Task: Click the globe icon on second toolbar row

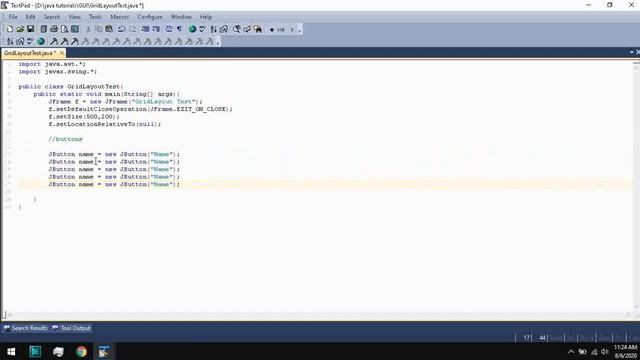Action: [41, 41]
